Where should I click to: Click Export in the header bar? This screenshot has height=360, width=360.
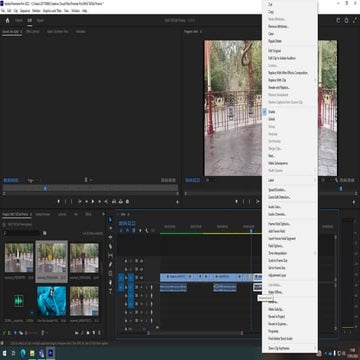pyautogui.click(x=40, y=20)
